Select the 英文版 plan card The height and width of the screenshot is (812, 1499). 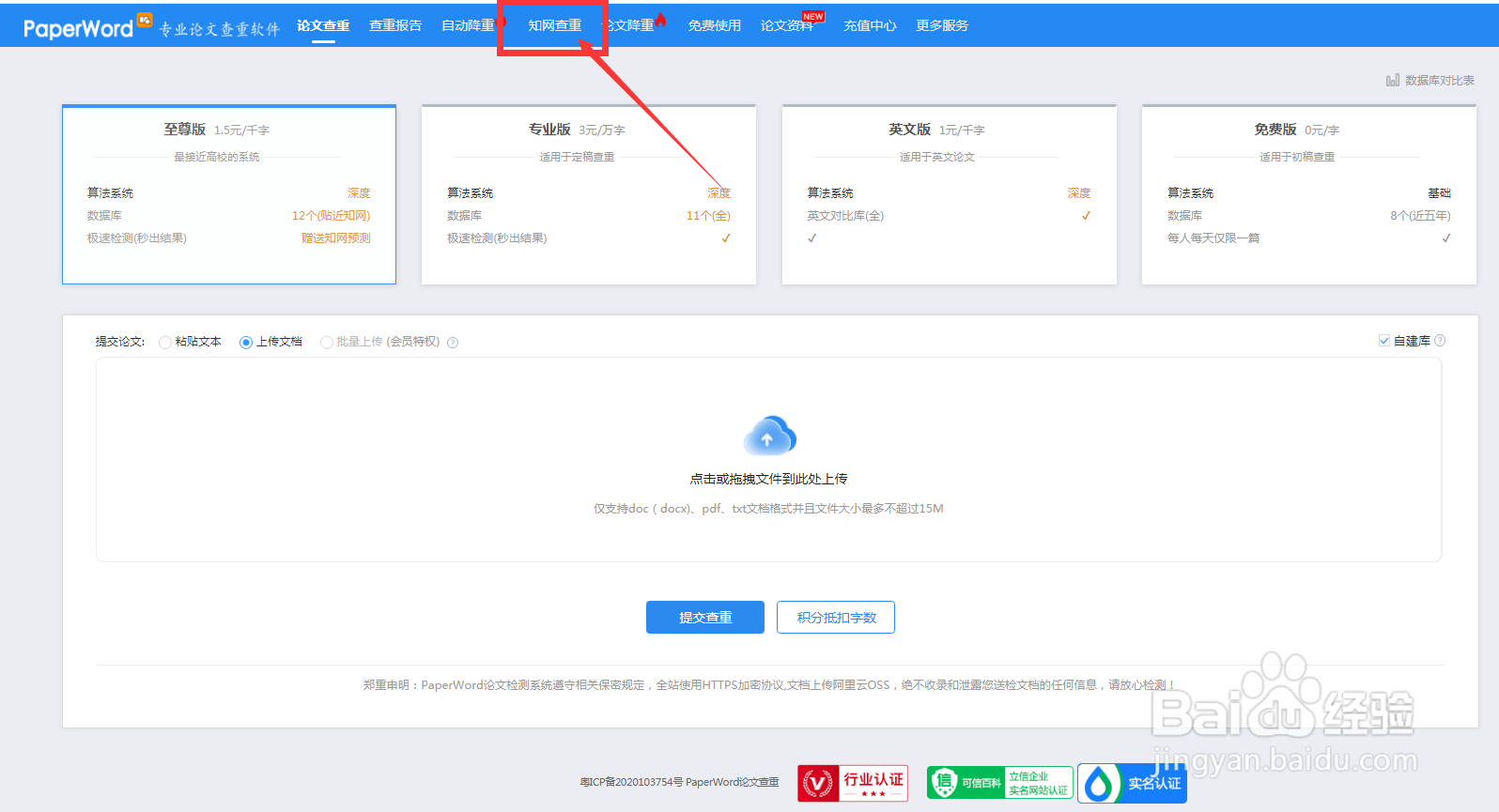pos(950,194)
